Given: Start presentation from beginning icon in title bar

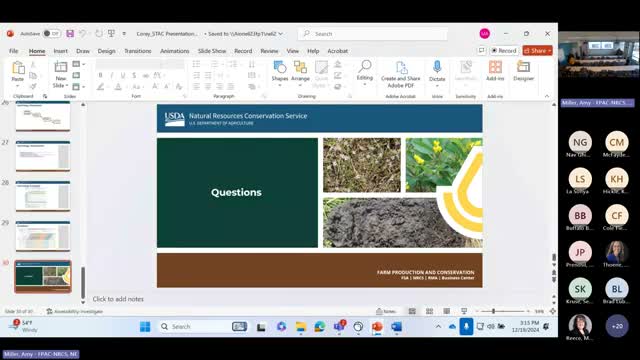Looking at the screenshot, I should pos(111,33).
